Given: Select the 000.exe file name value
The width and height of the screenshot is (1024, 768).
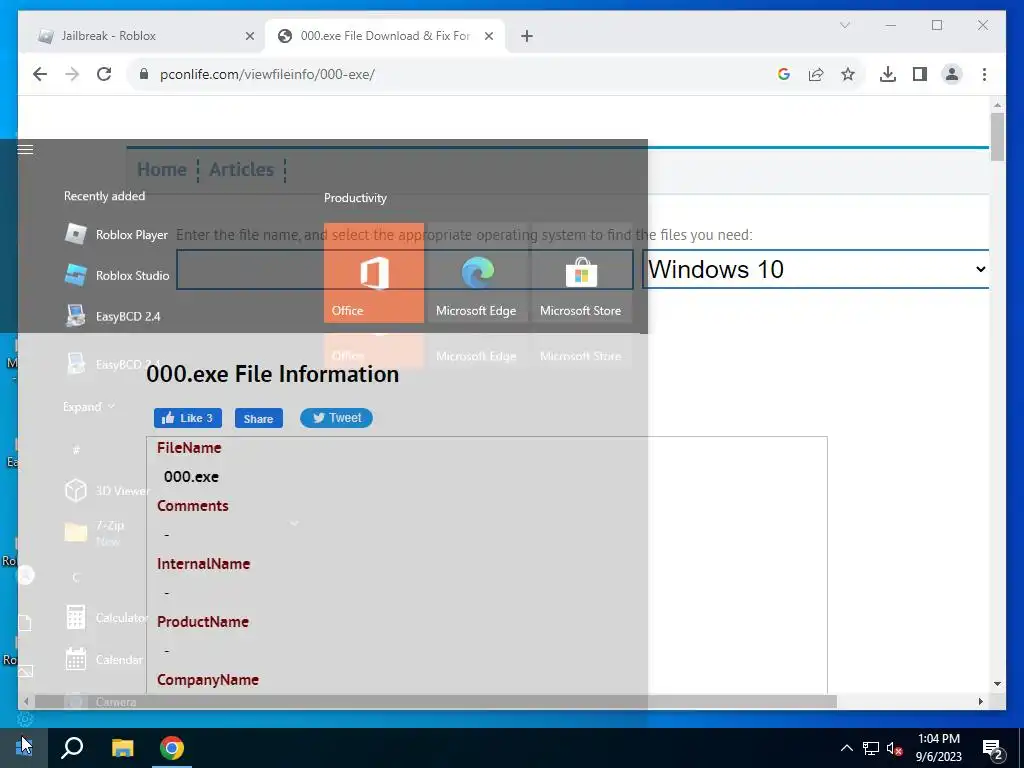Looking at the screenshot, I should [x=191, y=477].
